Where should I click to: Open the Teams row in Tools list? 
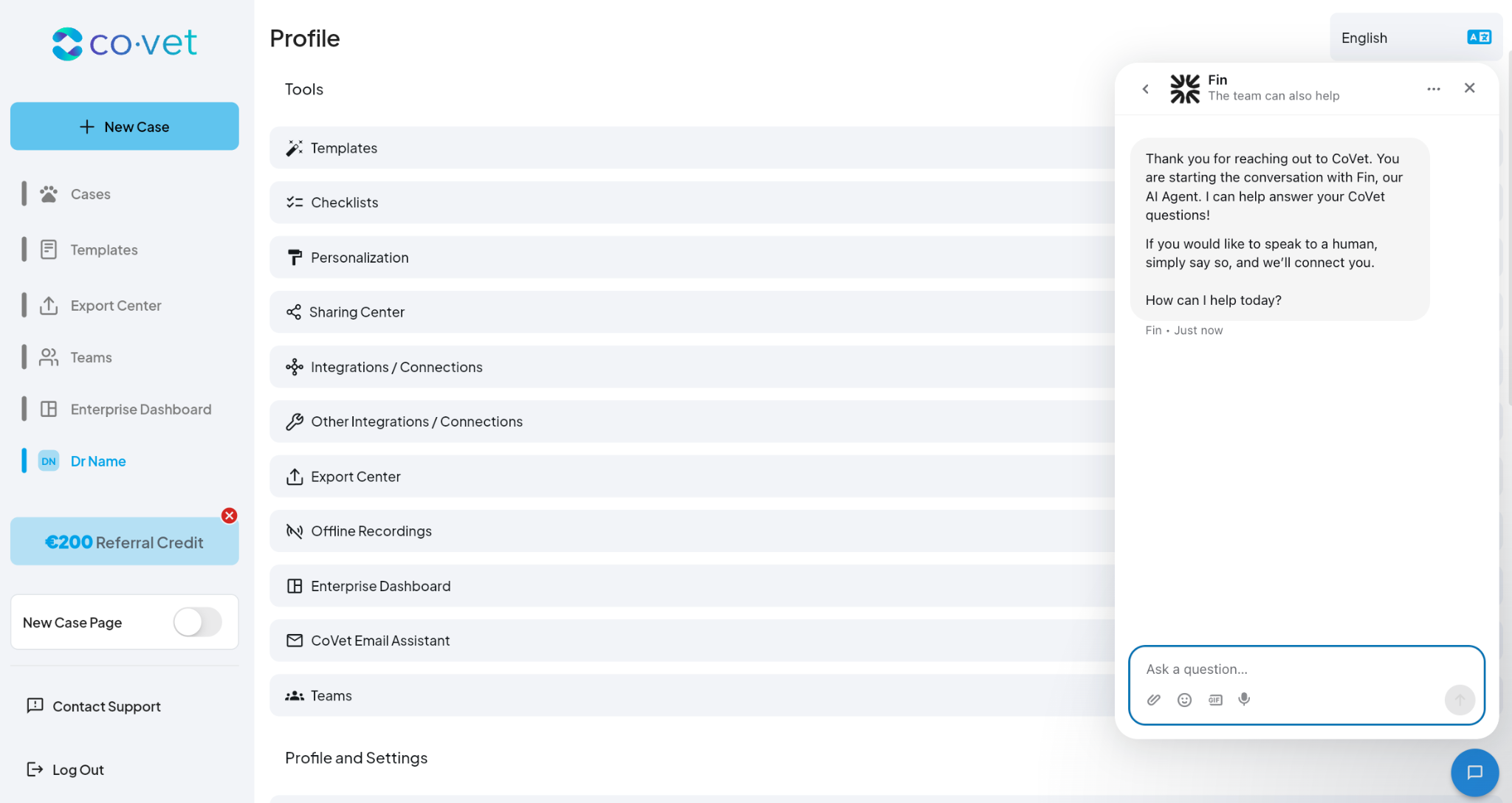tap(693, 695)
